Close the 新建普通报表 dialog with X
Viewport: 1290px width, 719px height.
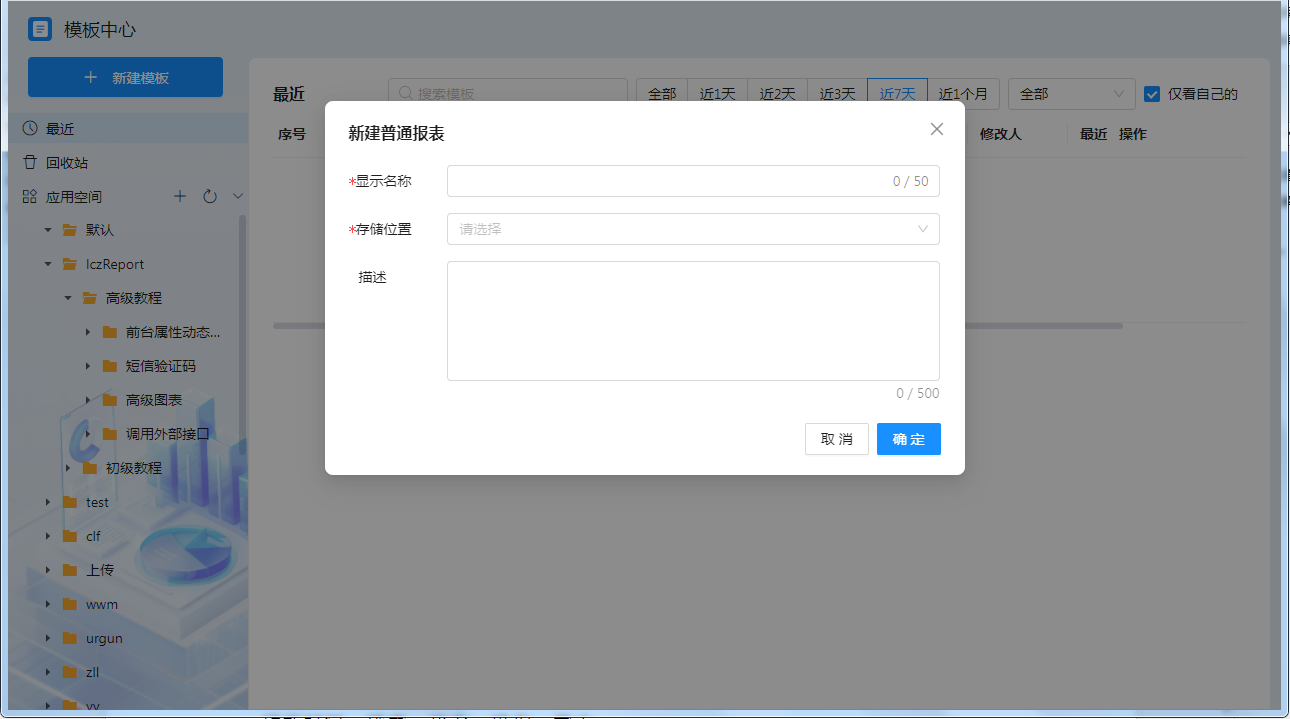[937, 129]
